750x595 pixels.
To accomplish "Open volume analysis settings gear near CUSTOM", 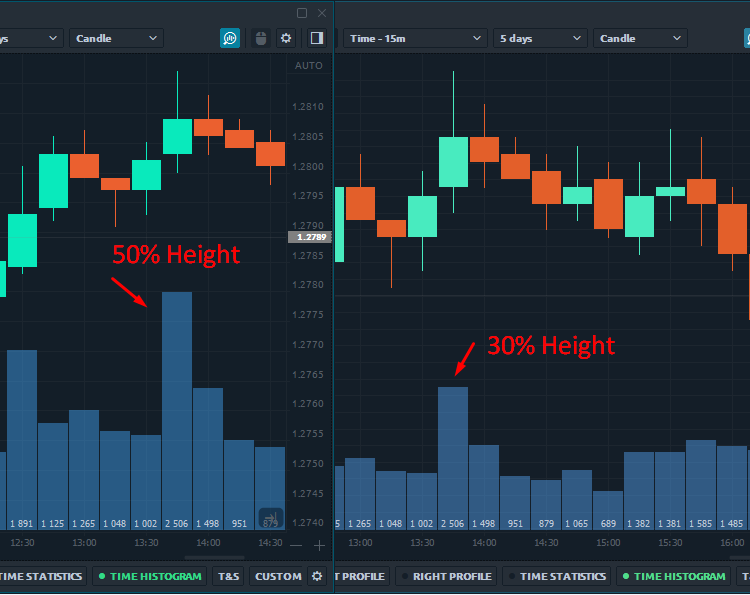I will tap(318, 576).
